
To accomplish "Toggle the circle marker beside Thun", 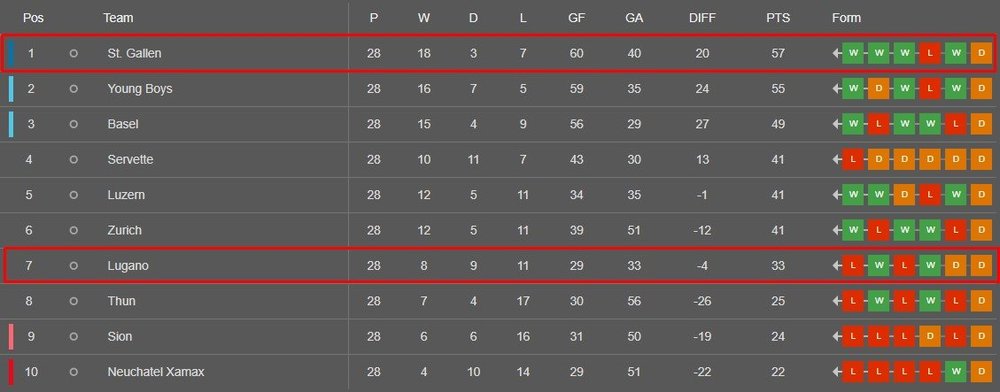I will coord(73,301).
